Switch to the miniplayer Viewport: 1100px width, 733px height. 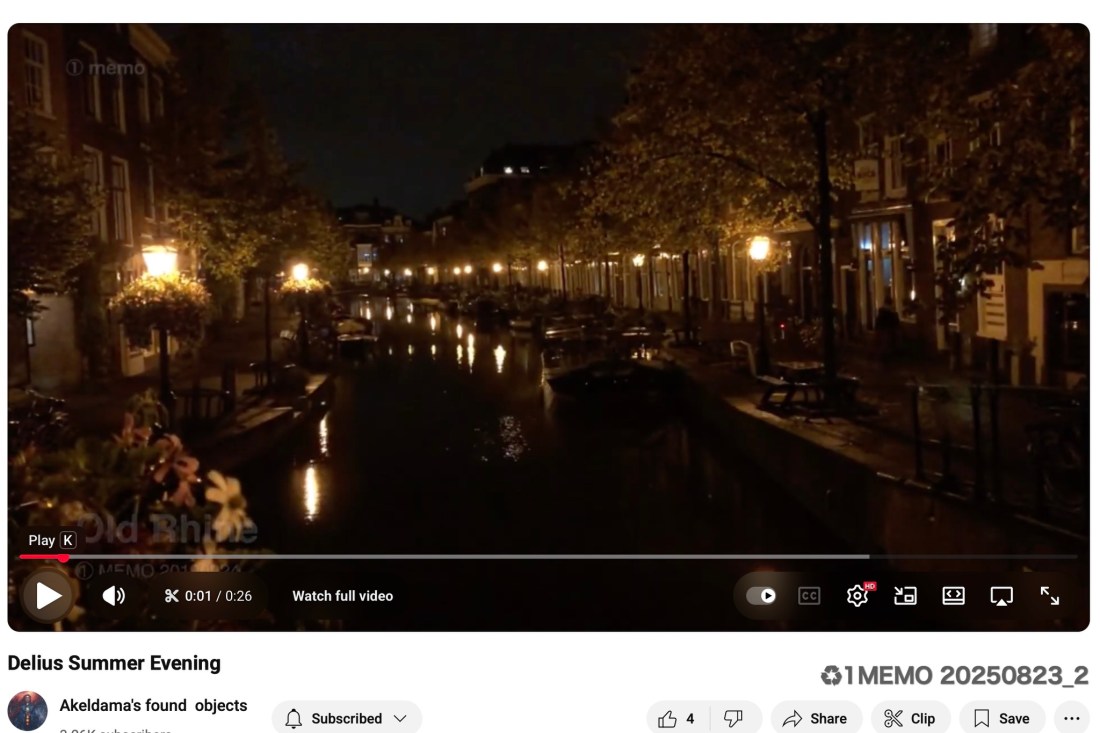(905, 596)
